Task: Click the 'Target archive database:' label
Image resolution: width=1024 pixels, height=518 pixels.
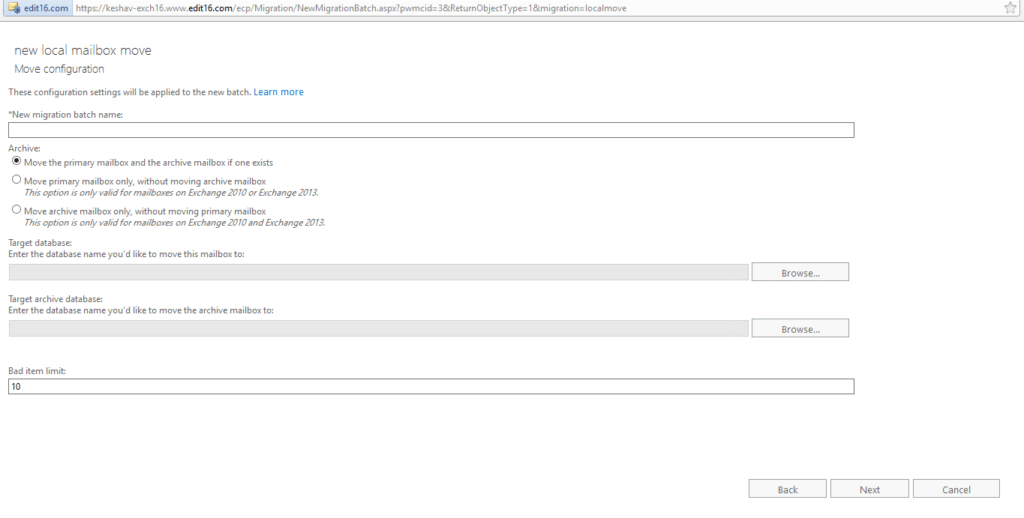Action: click(x=55, y=299)
